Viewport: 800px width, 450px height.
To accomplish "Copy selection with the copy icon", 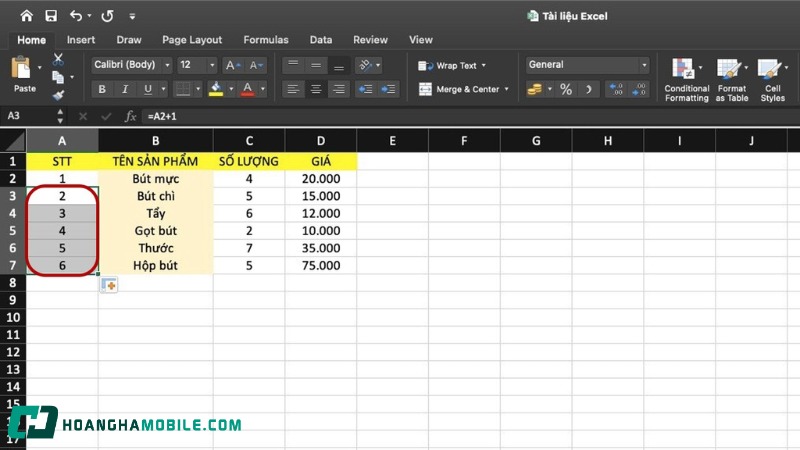I will tap(58, 77).
